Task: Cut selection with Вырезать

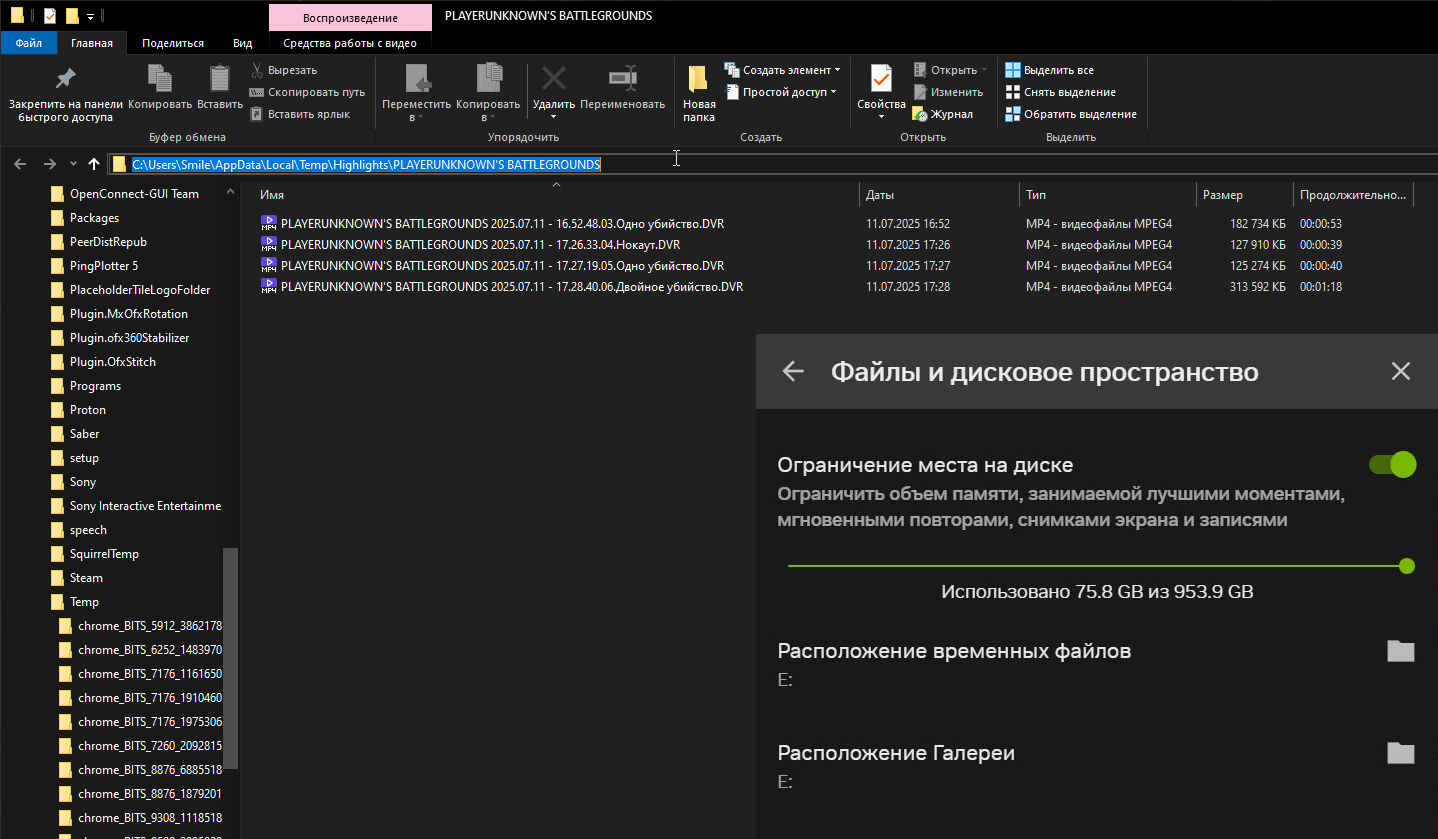Action: pyautogui.click(x=283, y=70)
